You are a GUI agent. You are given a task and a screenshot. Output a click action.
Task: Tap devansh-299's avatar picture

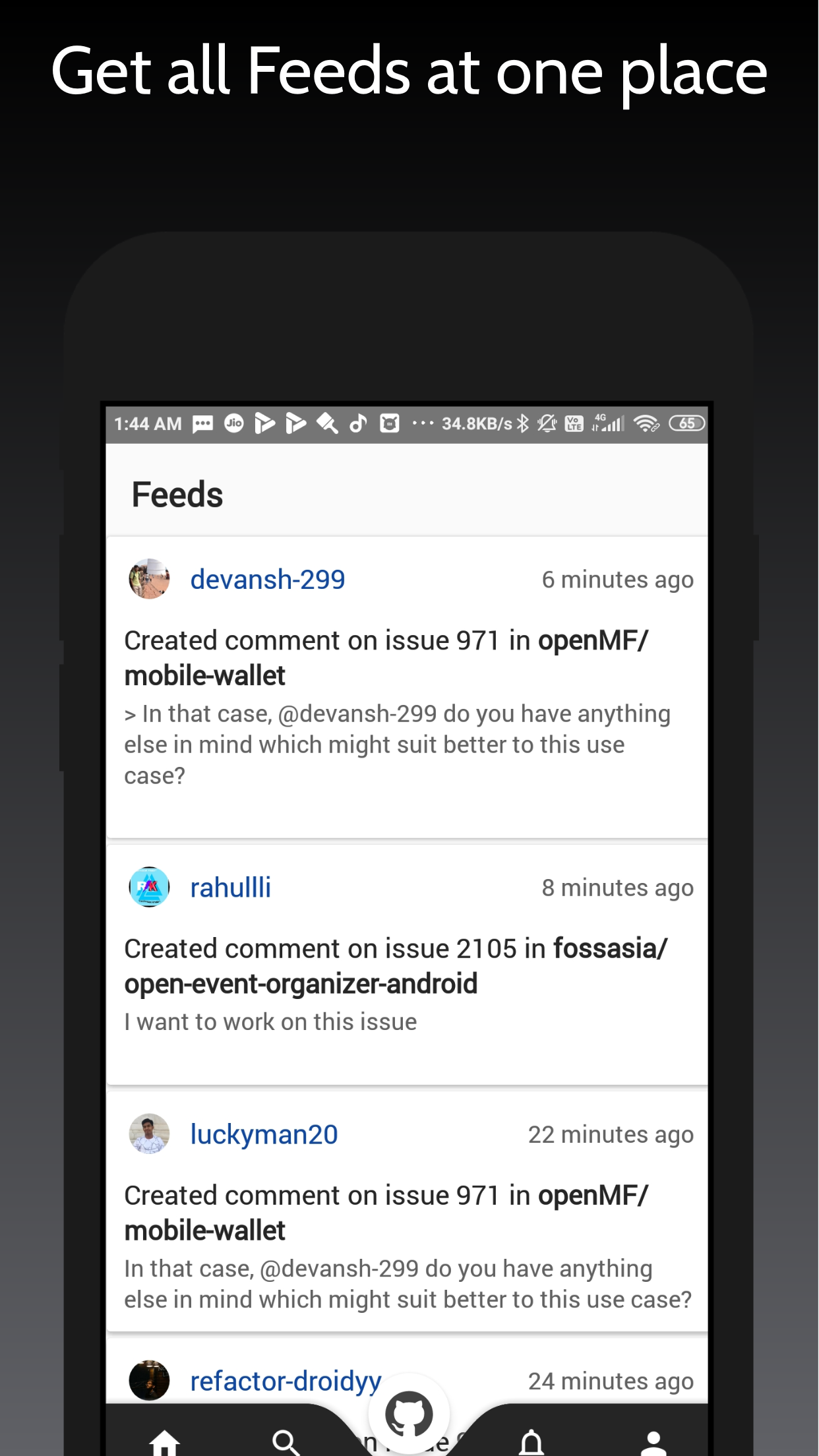point(149,579)
